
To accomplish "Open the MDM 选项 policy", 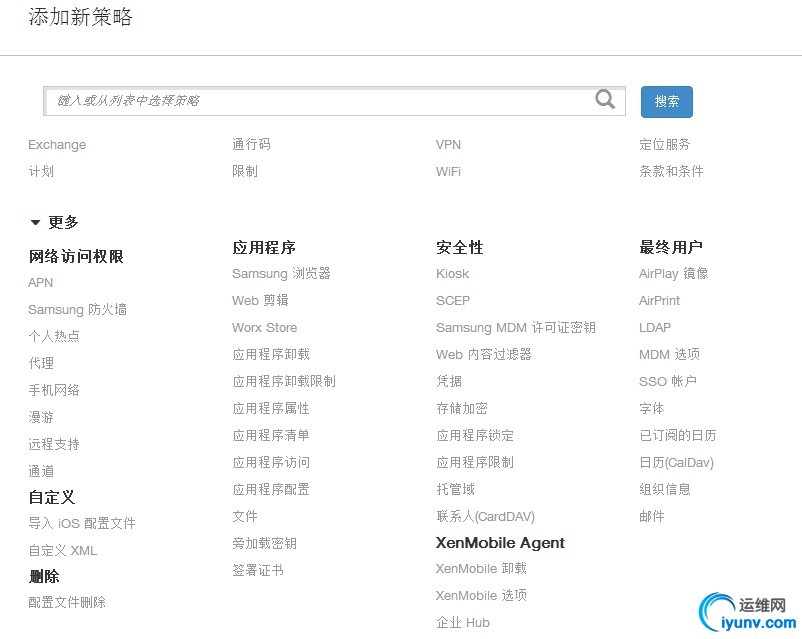I will 670,354.
